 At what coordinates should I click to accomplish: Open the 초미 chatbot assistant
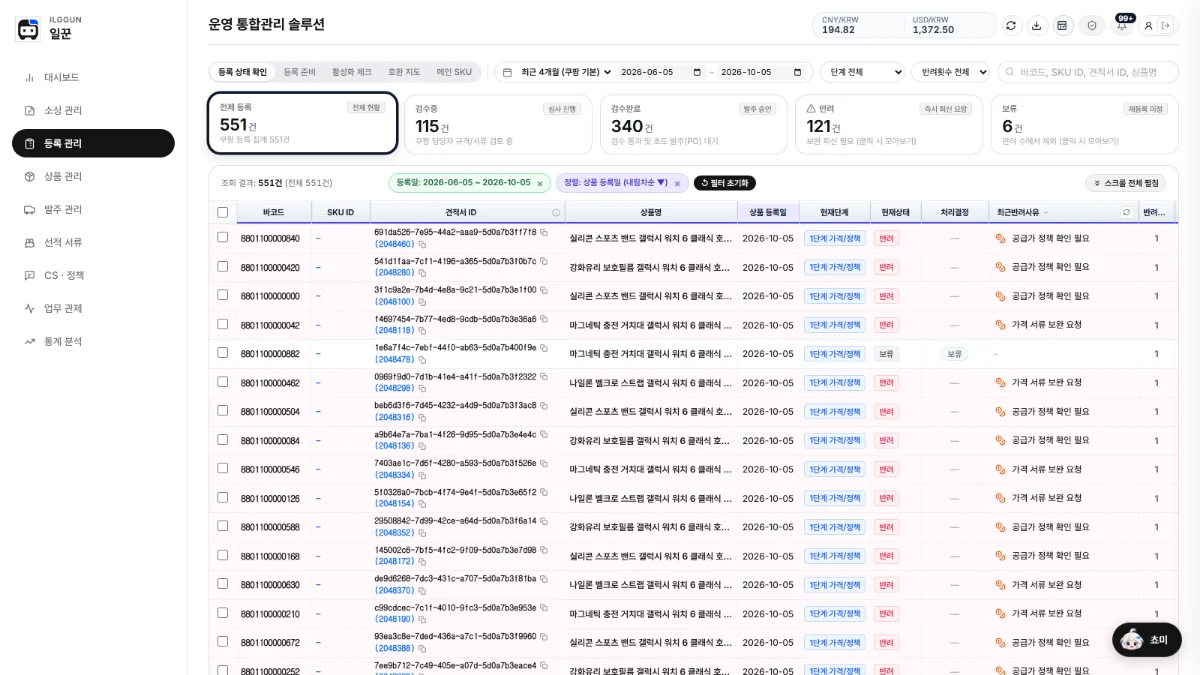tap(1147, 639)
